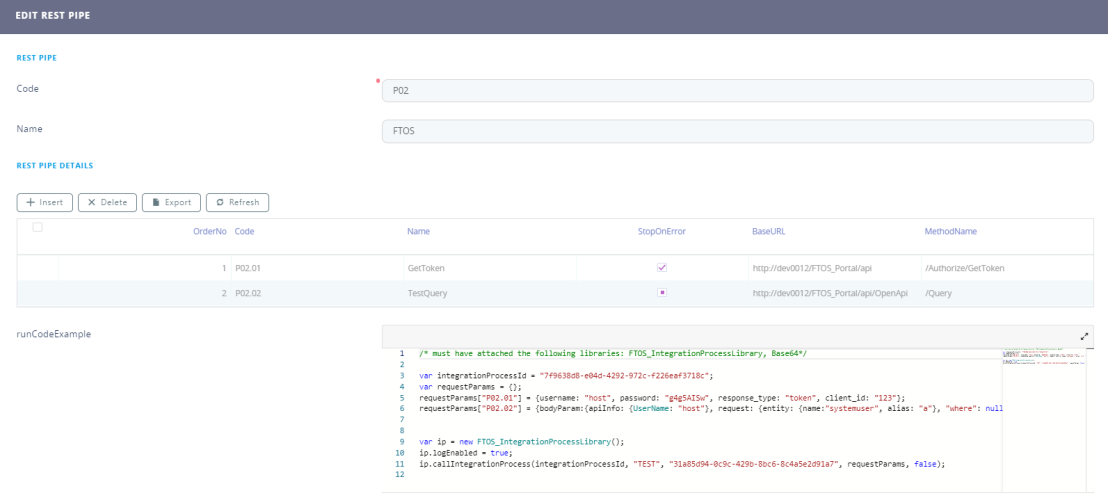1108x500 pixels.
Task: Click the Refresh button
Action: point(237,202)
